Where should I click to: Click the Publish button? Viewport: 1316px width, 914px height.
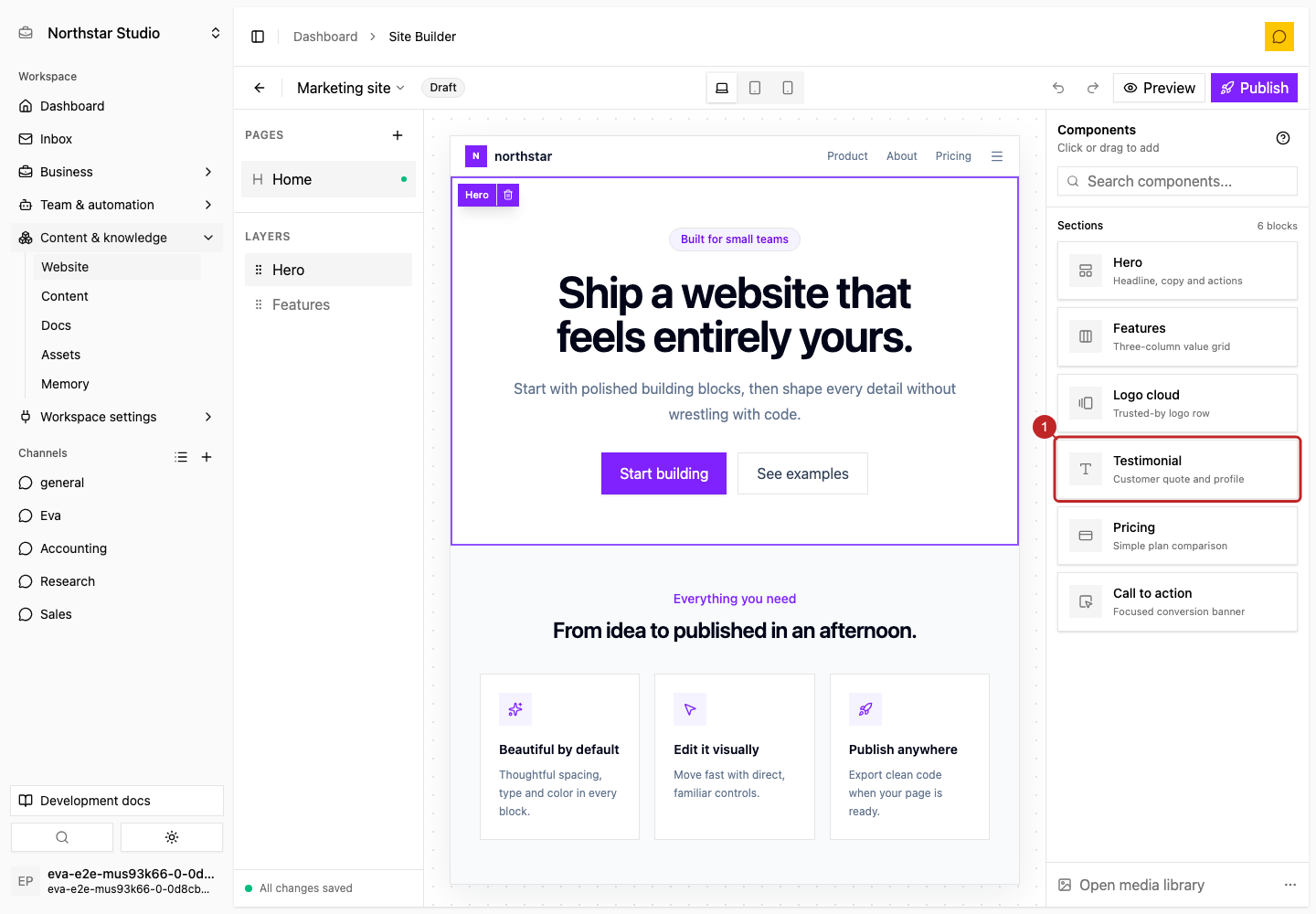pyautogui.click(x=1254, y=88)
